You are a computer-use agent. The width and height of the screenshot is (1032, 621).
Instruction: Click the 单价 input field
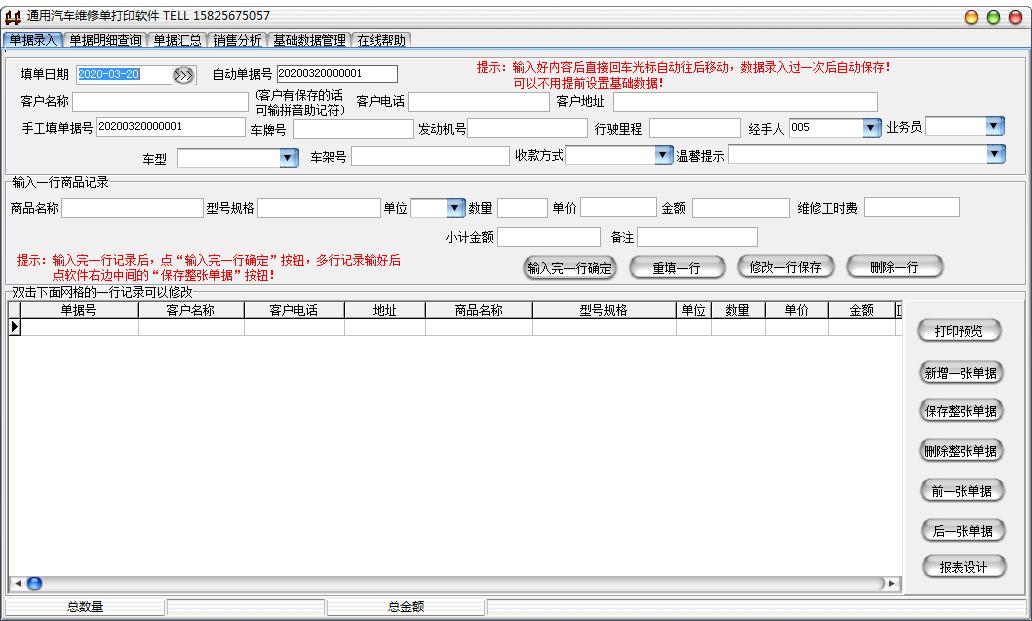click(x=618, y=208)
